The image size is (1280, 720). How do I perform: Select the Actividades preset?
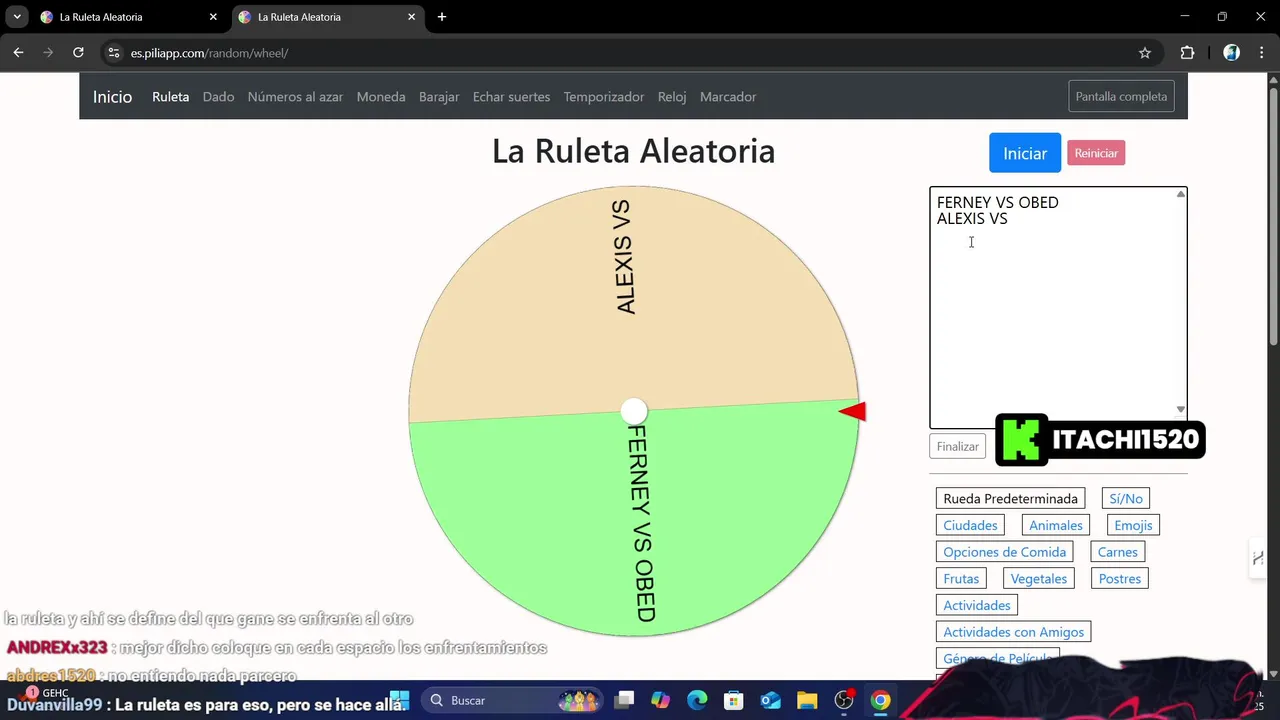(x=977, y=605)
